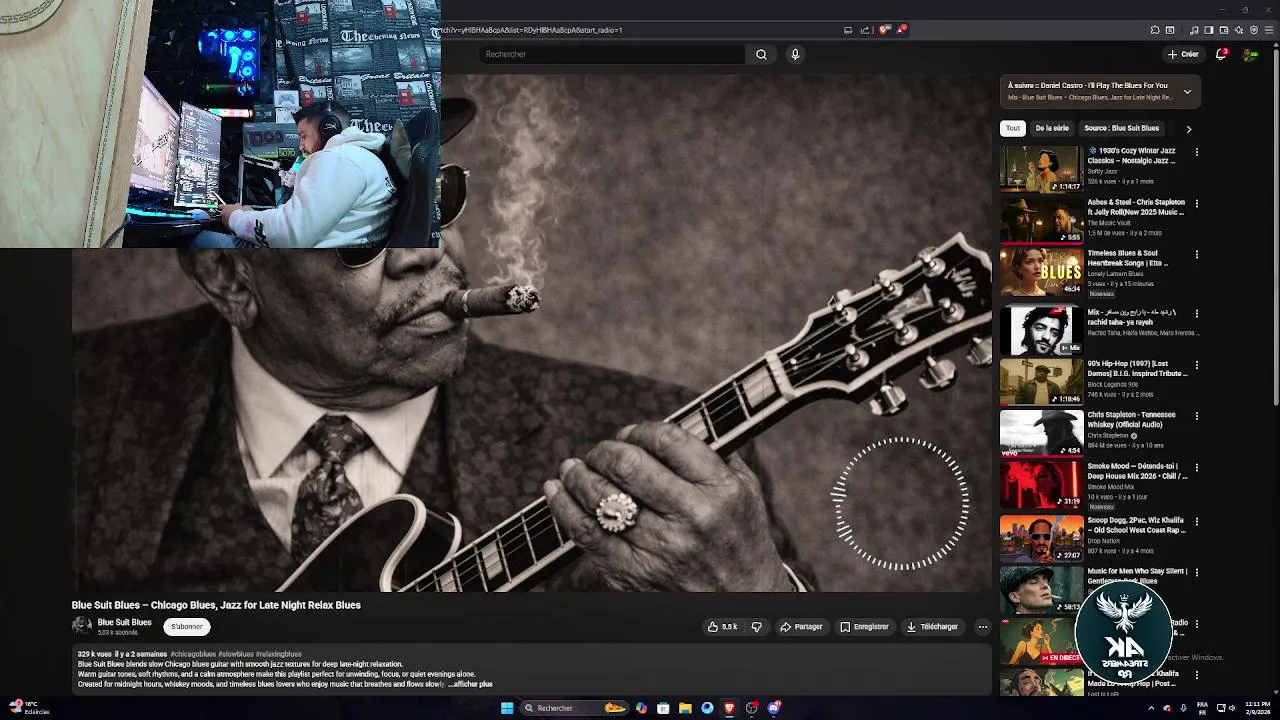Click the Brave Shields lion icon
The height and width of the screenshot is (720, 1280).
(x=884, y=30)
